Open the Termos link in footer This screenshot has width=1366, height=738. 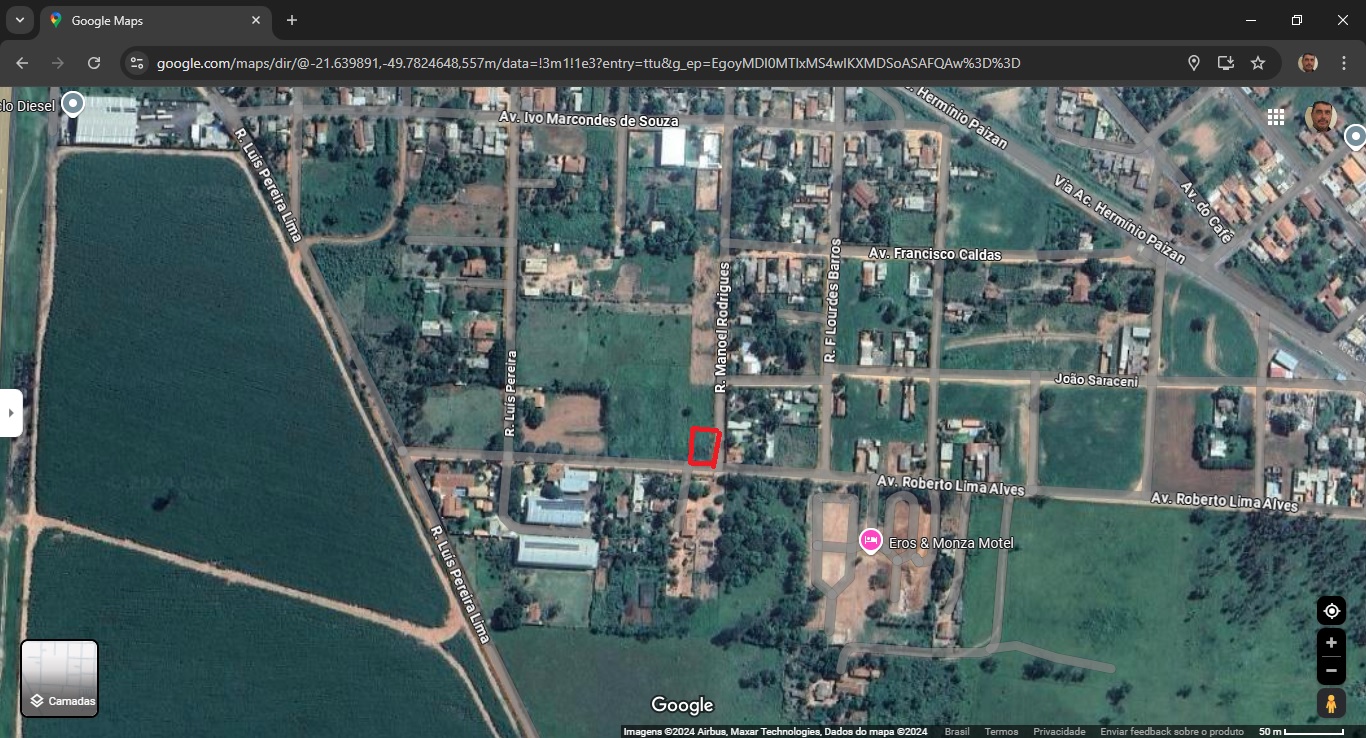pyautogui.click(x=1001, y=732)
